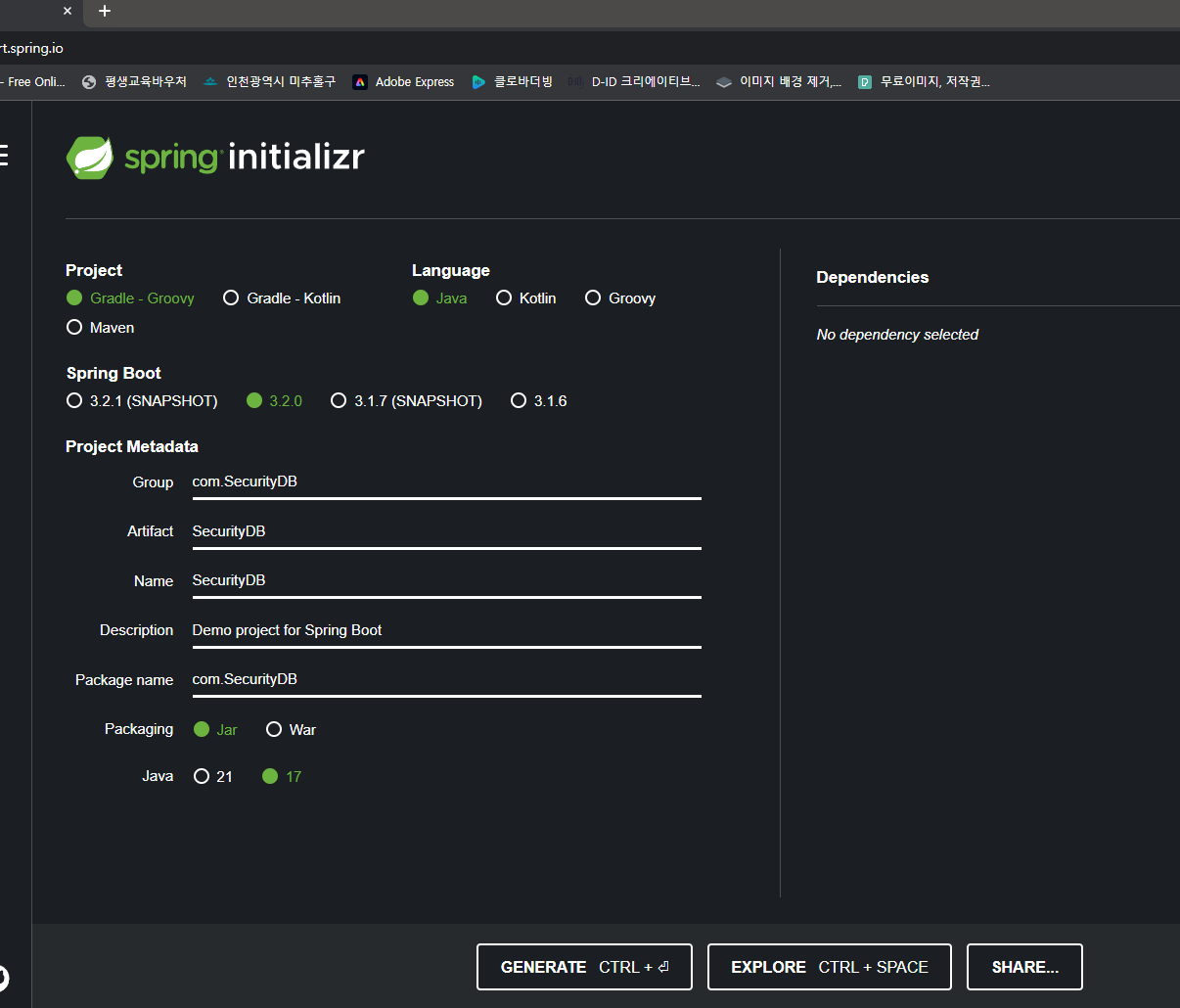Open the 무료이미지, 저작권 bookmark
Viewport: 1180px width, 1008px height.
pyautogui.click(x=924, y=82)
